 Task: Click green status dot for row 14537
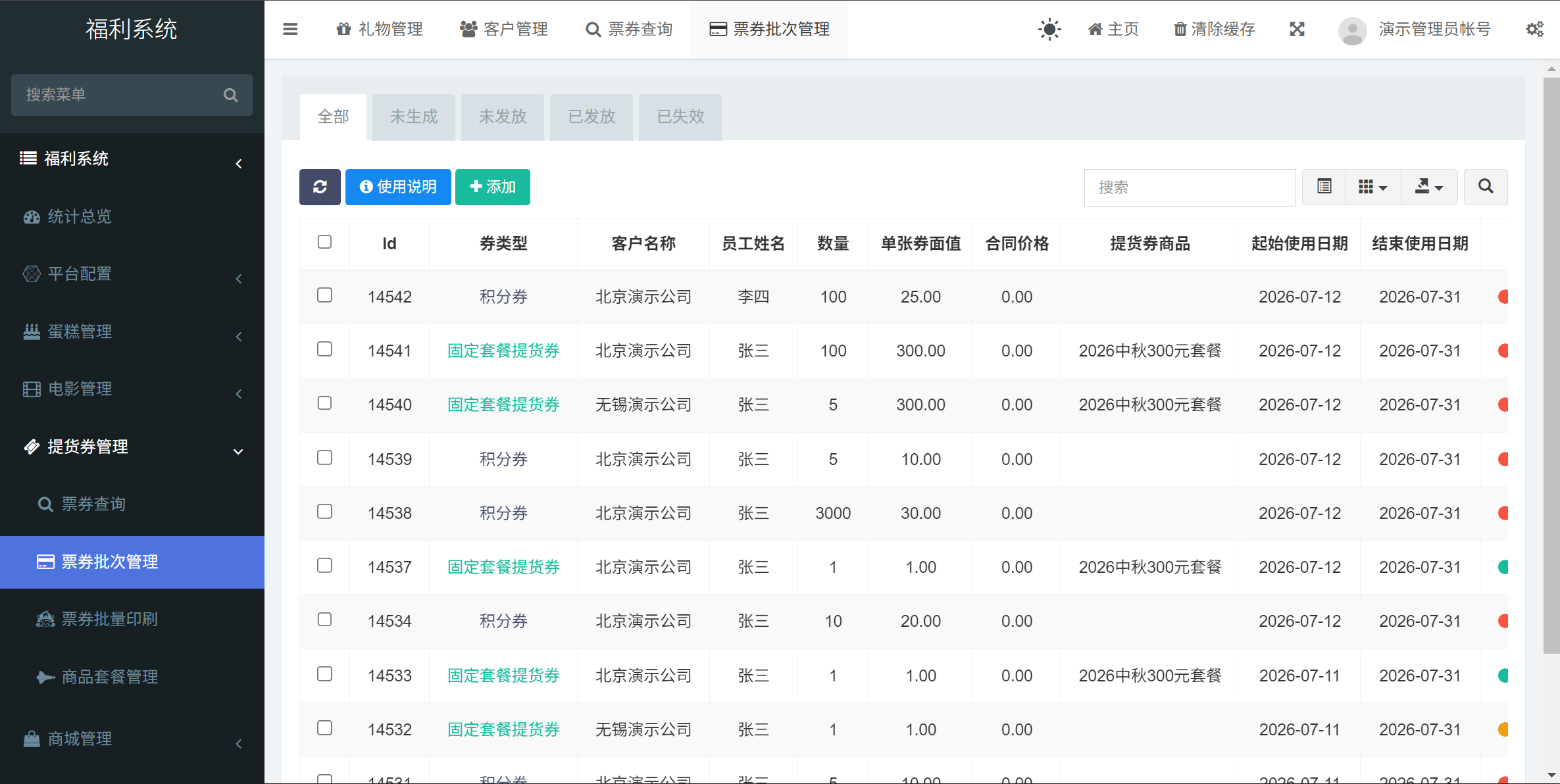(x=1503, y=567)
